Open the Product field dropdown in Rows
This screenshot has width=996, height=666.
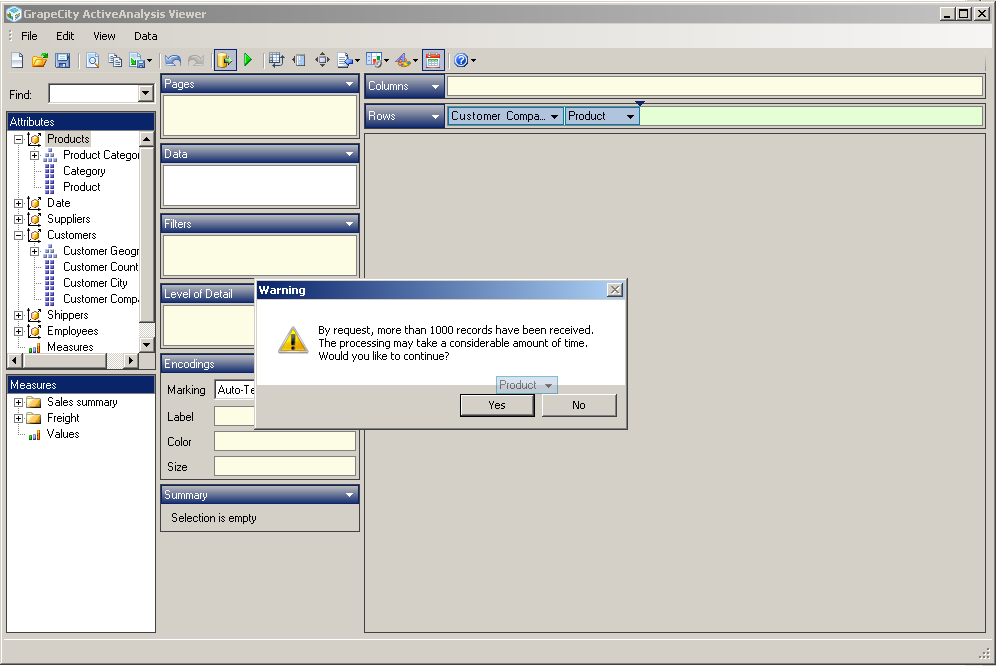coord(630,117)
